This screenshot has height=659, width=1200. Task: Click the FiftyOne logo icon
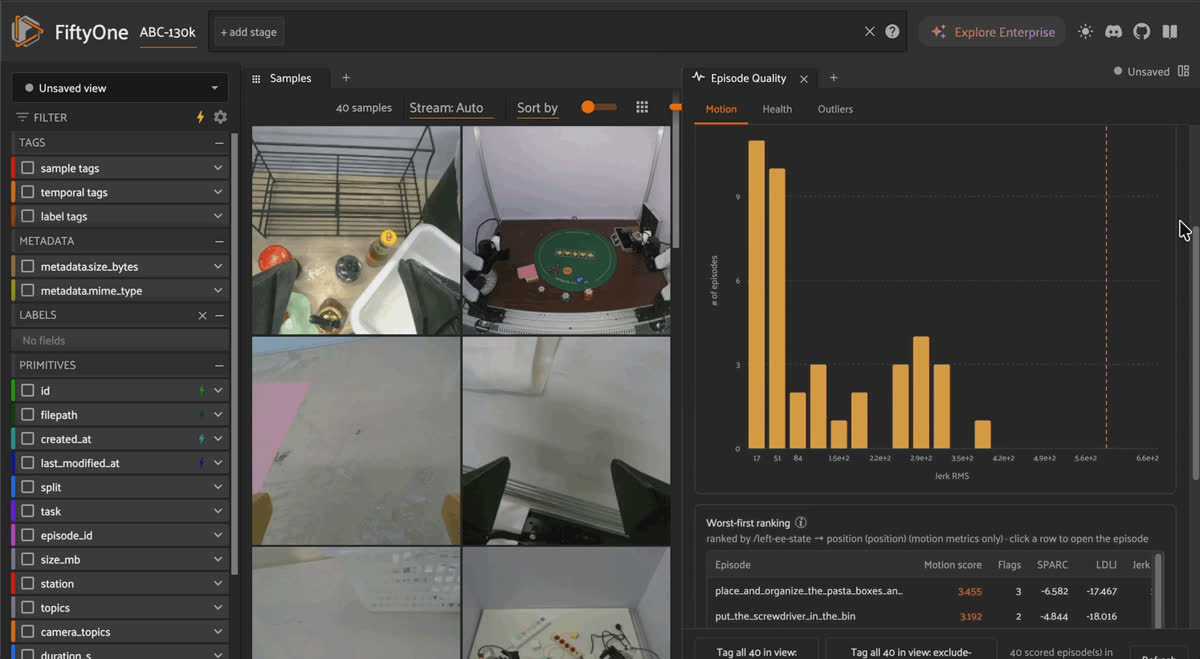27,32
